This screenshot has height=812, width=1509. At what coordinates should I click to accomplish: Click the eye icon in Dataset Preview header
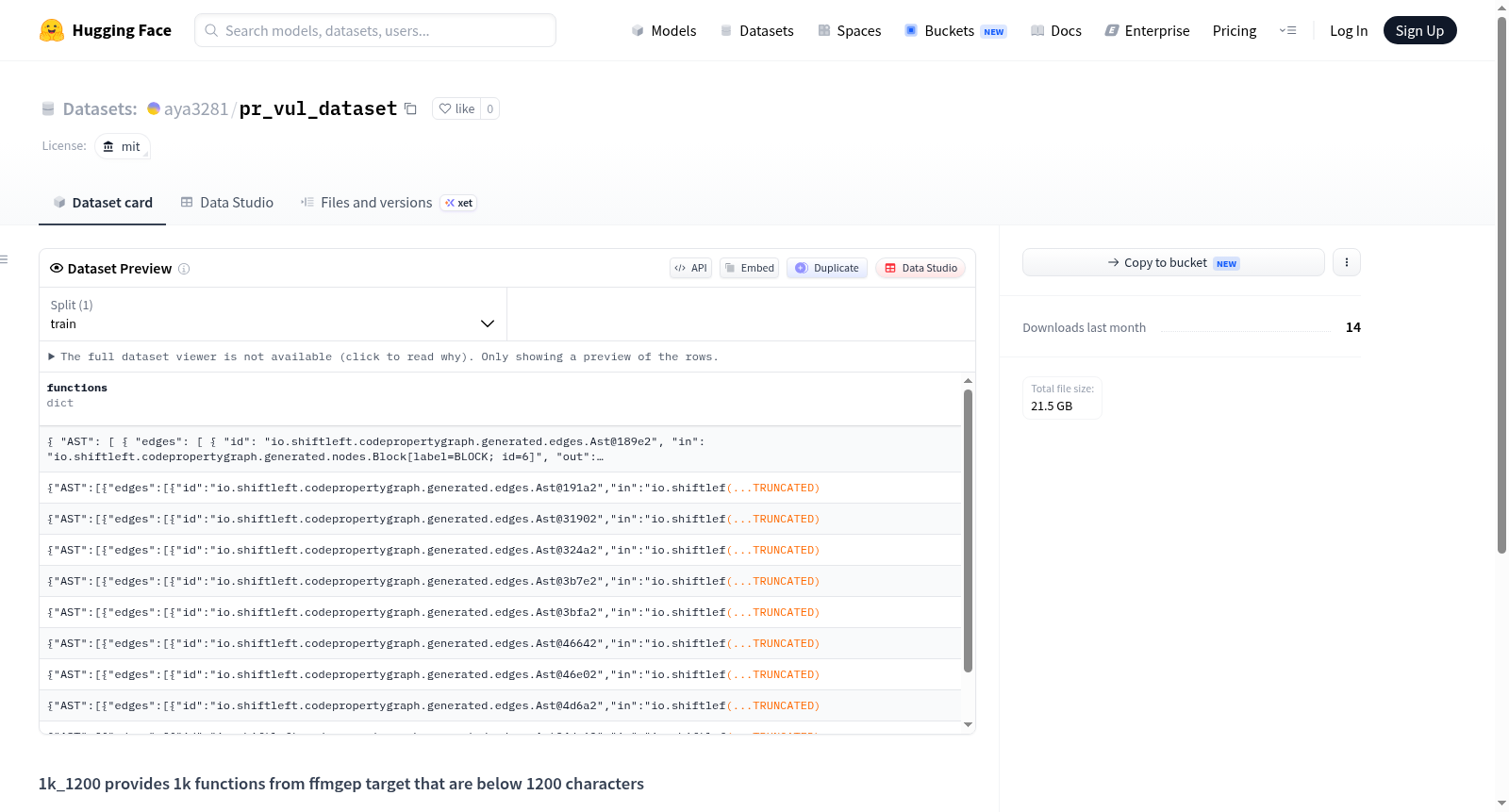click(57, 268)
